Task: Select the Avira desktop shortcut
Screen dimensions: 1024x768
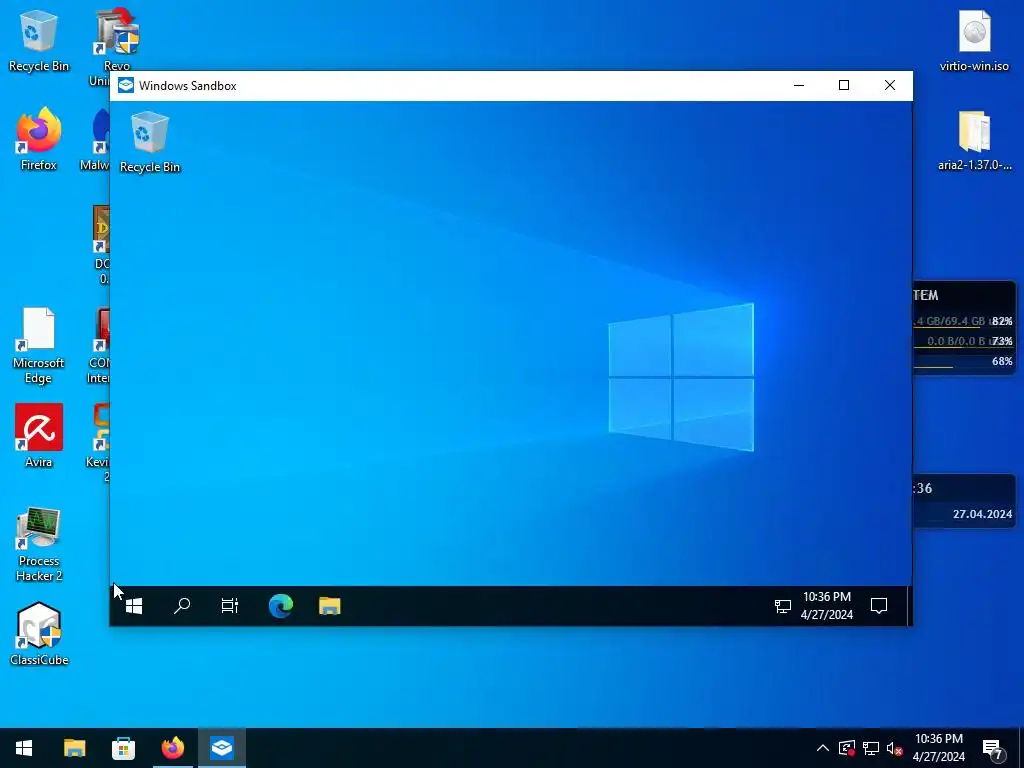Action: [x=39, y=436]
